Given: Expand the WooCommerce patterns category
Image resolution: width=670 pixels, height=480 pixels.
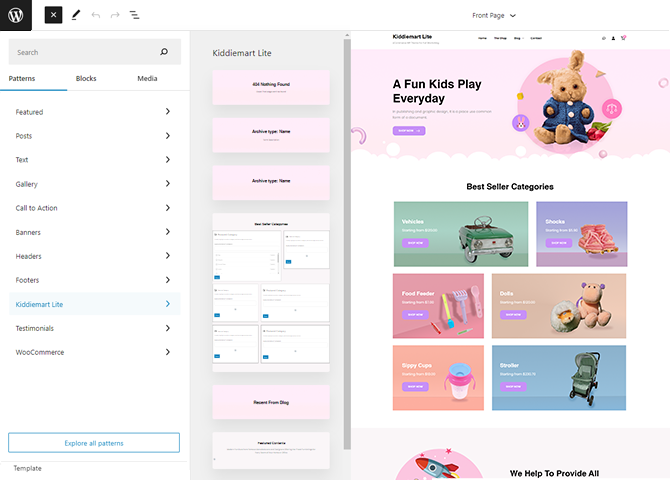Looking at the screenshot, I should (93, 352).
